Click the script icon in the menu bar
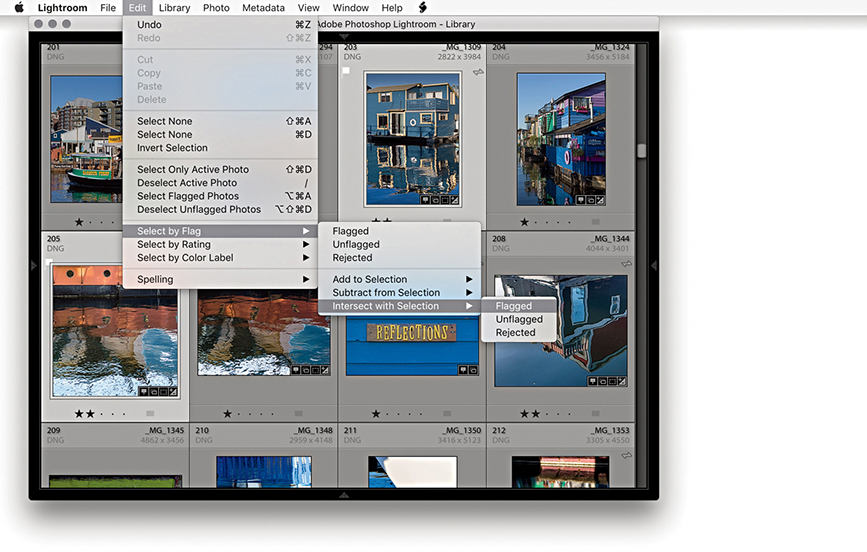This screenshot has width=867, height=552. pyautogui.click(x=422, y=8)
